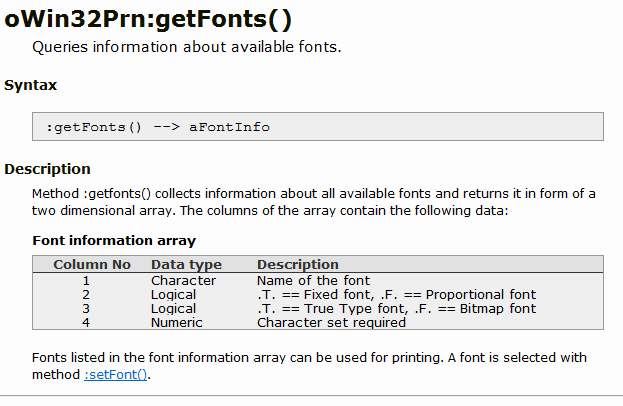Image resolution: width=623 pixels, height=406 pixels.
Task: Click the 'Character set required' cell
Action: [331, 322]
